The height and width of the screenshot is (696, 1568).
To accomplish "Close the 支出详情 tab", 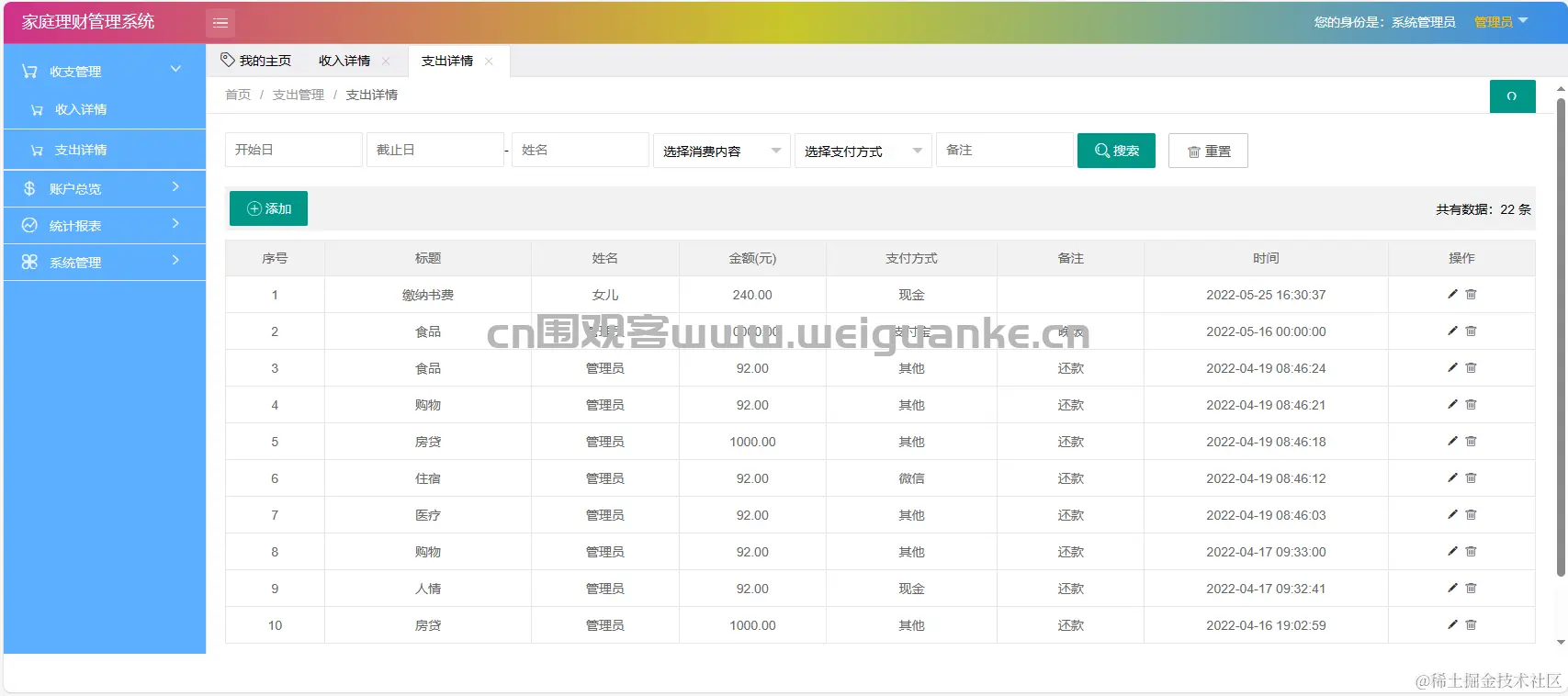I will (x=489, y=62).
